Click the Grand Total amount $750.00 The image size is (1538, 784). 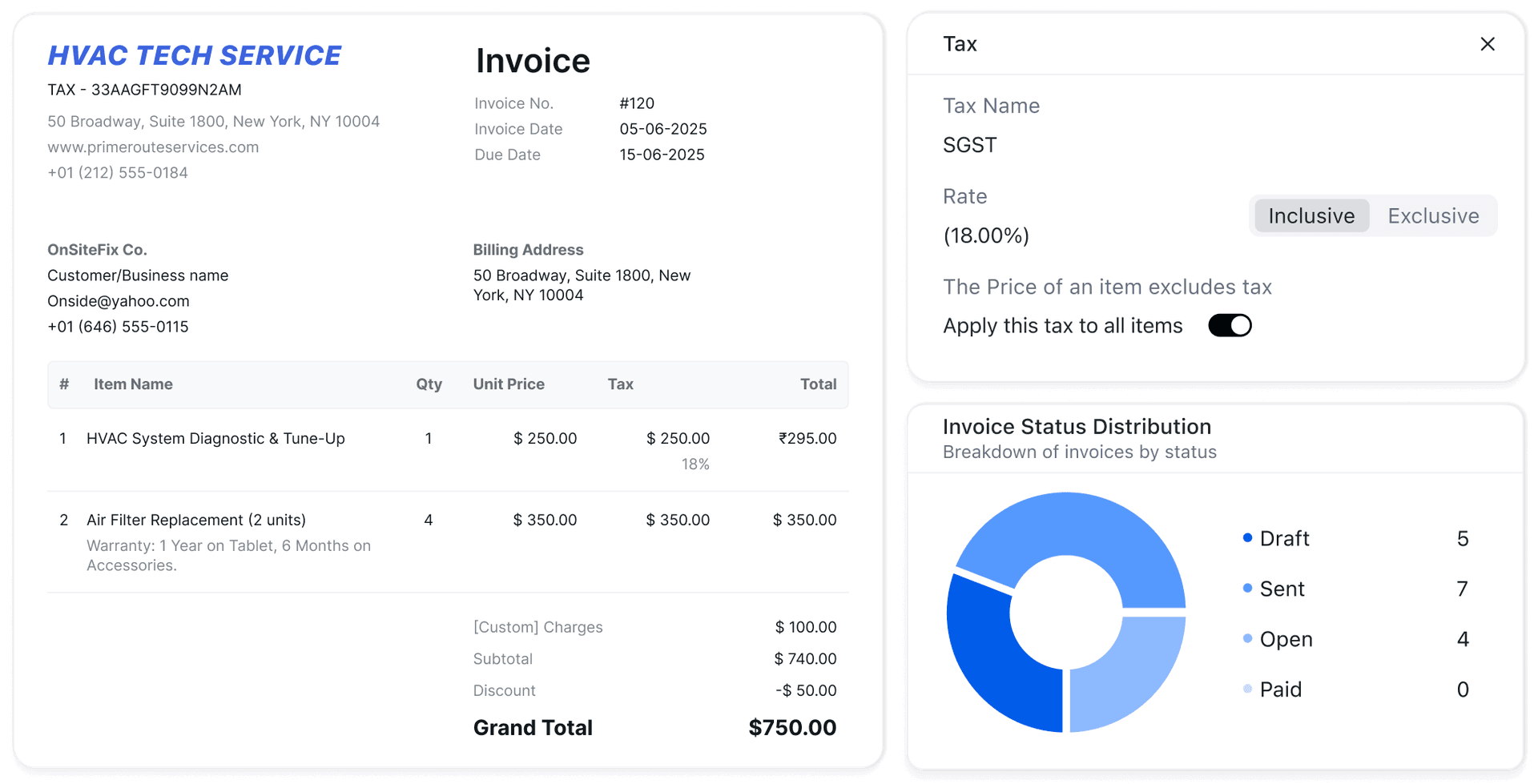[792, 727]
